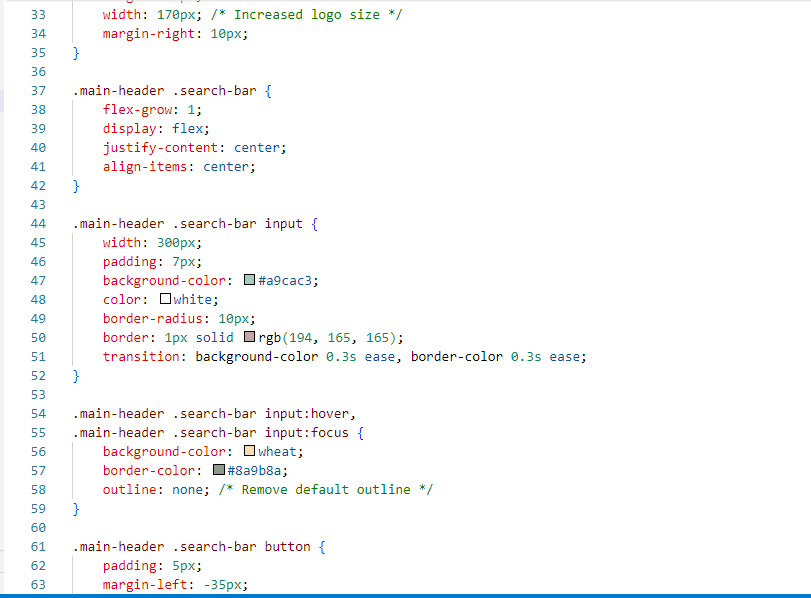Click the '.search-bar input' selector on line 44

pyautogui.click(x=237, y=223)
